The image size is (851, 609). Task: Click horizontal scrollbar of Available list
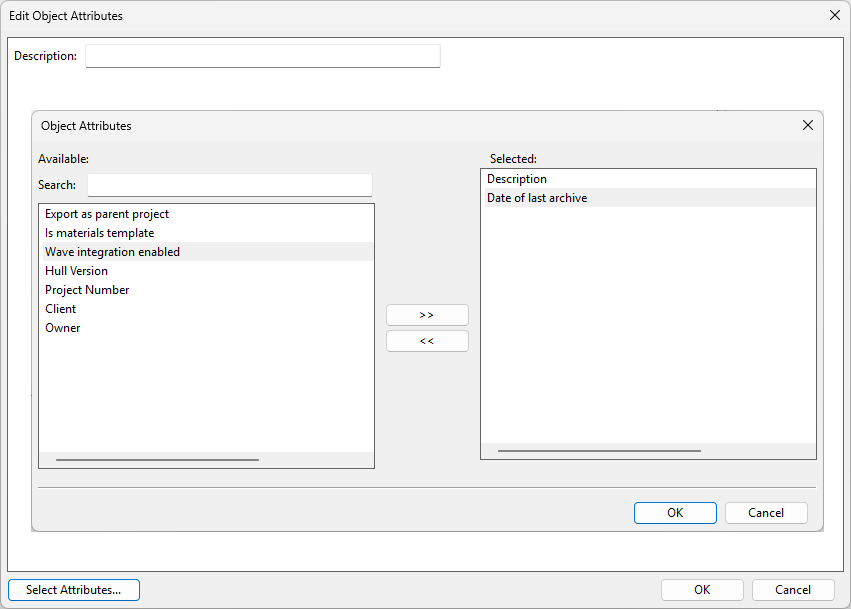point(157,460)
